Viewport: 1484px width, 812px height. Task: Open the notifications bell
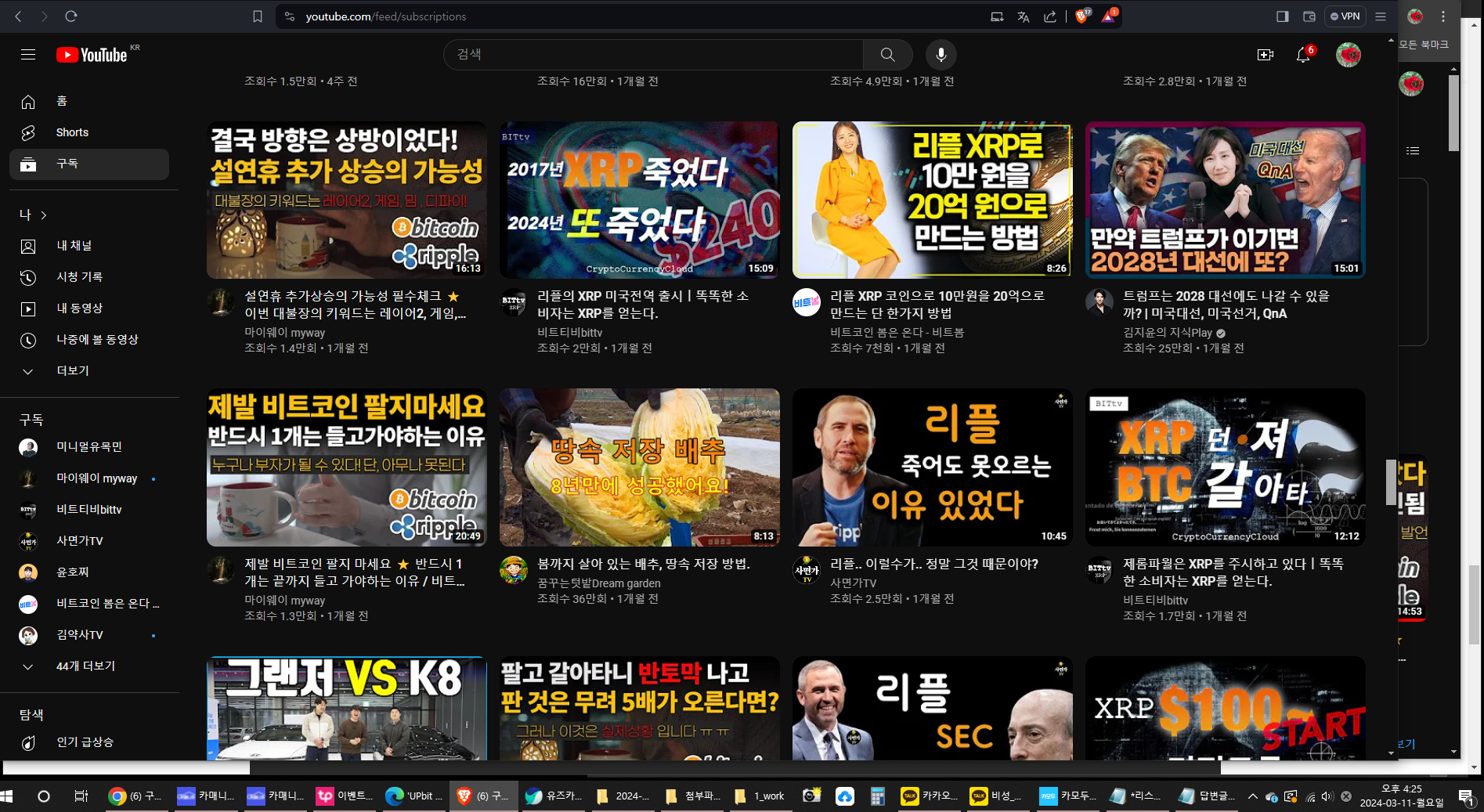[x=1303, y=55]
